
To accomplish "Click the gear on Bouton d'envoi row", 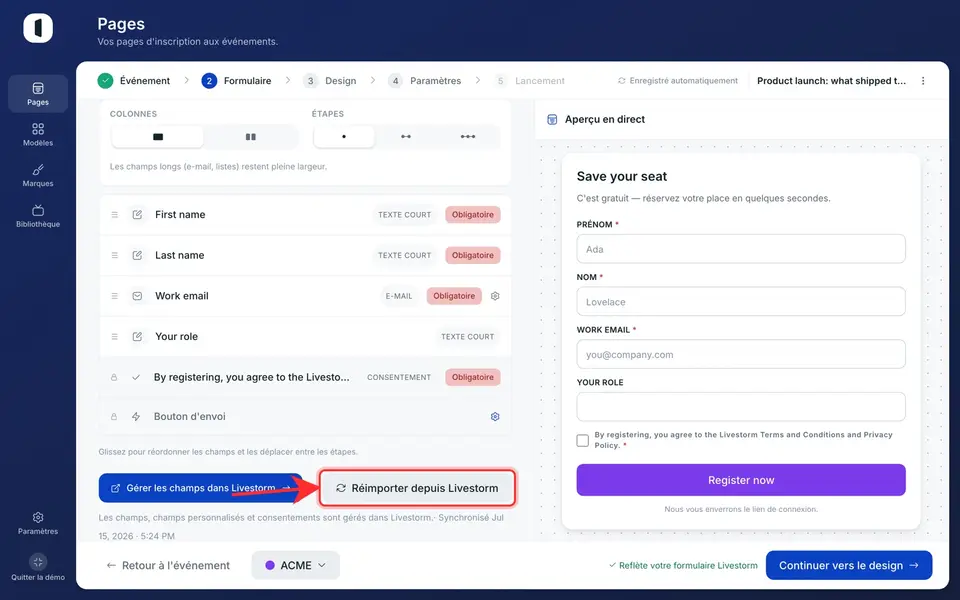I will click(495, 416).
